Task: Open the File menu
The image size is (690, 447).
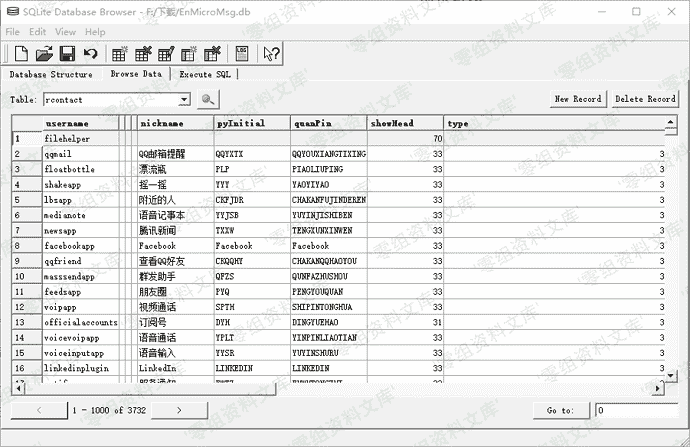Action: pos(13,32)
